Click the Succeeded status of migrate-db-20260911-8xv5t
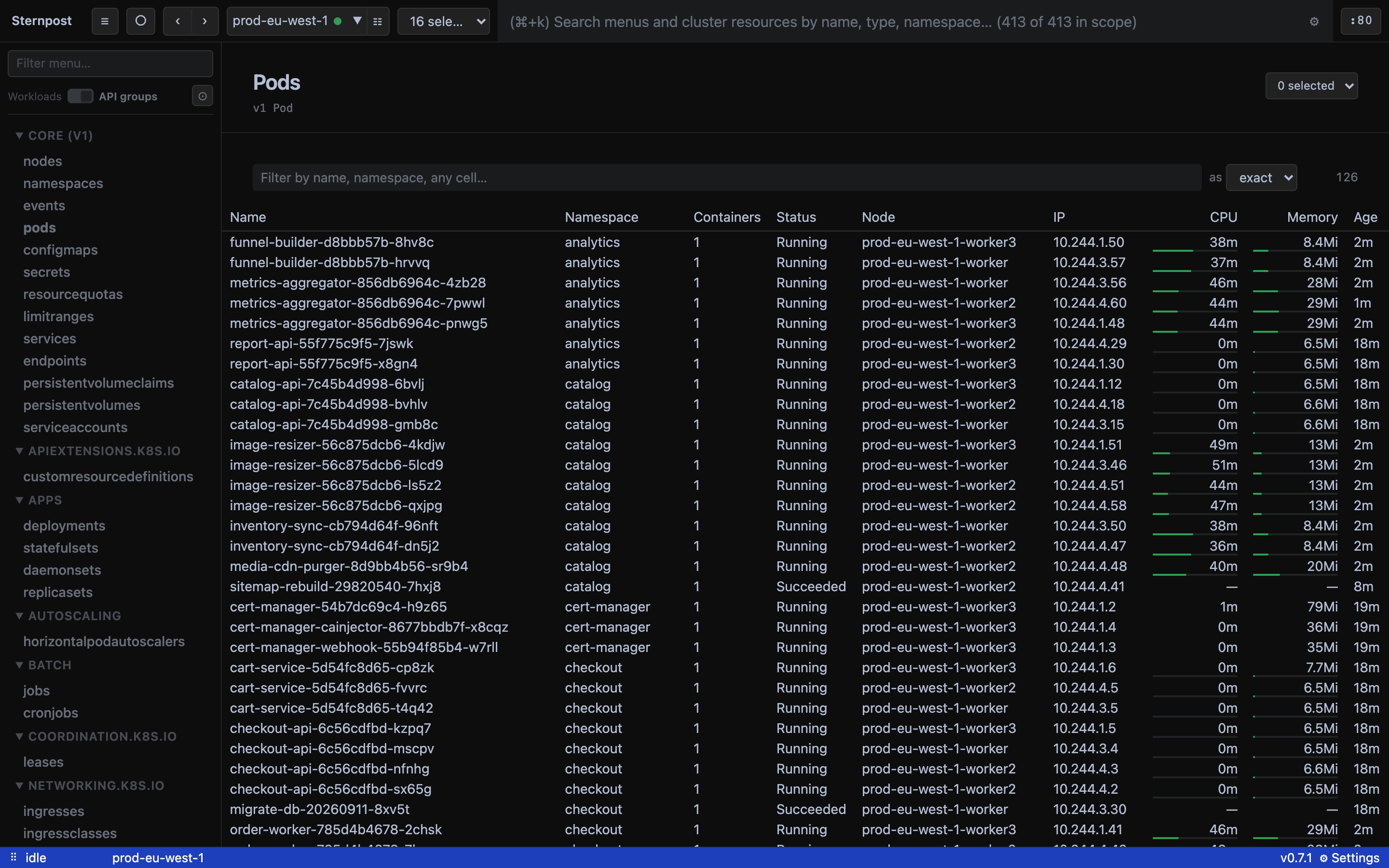 811,809
